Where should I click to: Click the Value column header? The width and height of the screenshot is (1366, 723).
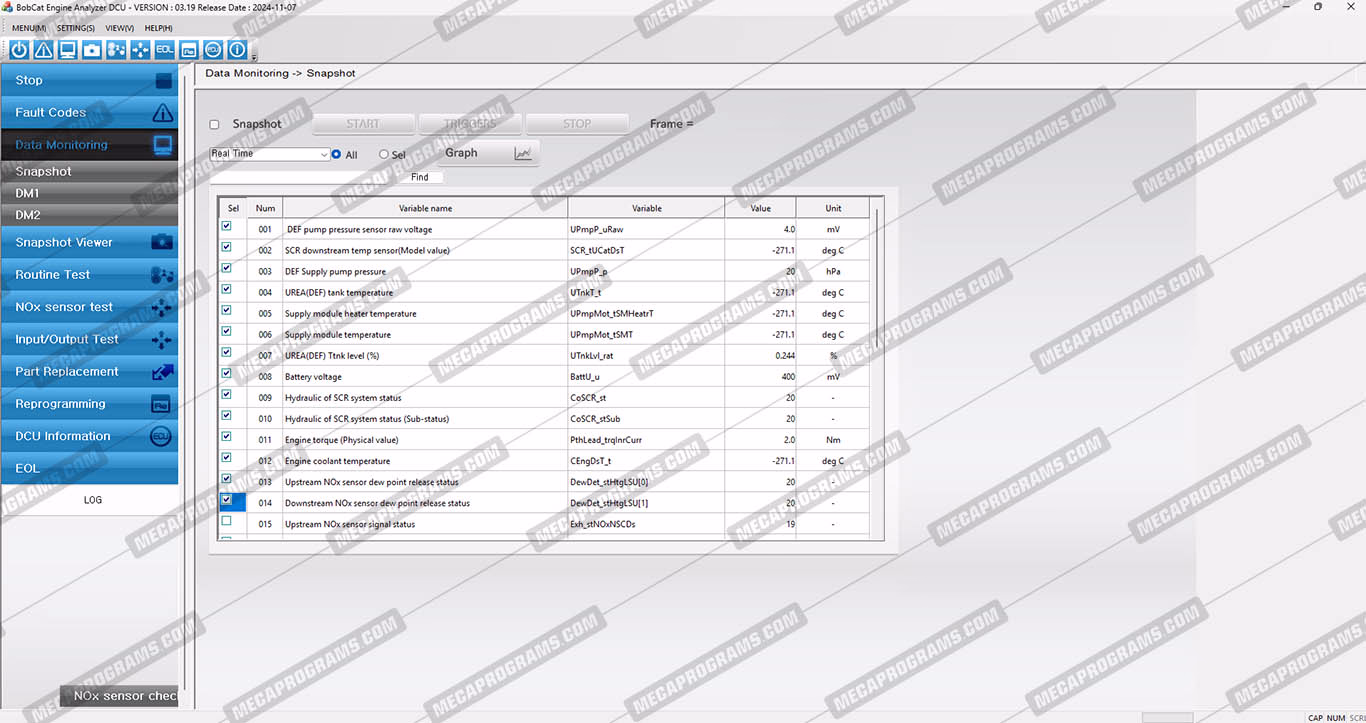761,208
